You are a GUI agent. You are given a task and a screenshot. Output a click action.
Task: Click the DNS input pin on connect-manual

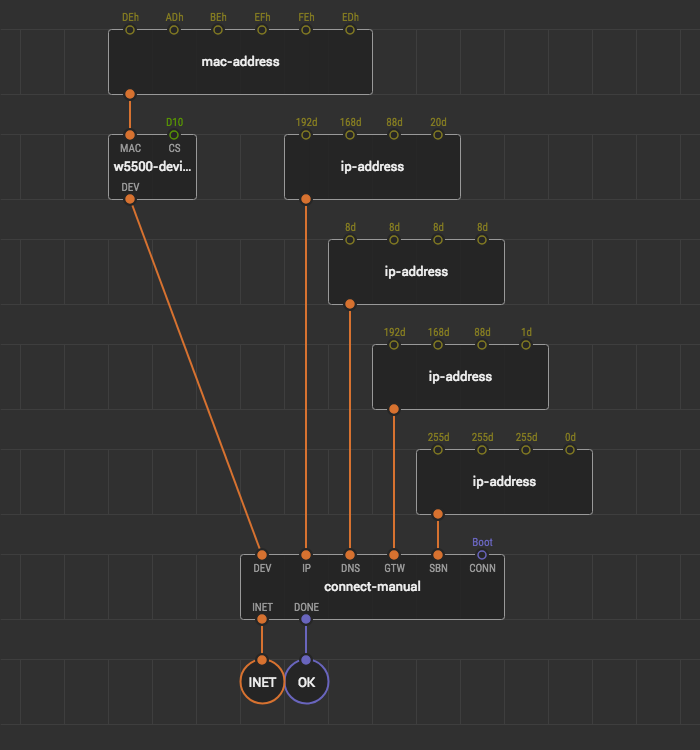(350, 555)
